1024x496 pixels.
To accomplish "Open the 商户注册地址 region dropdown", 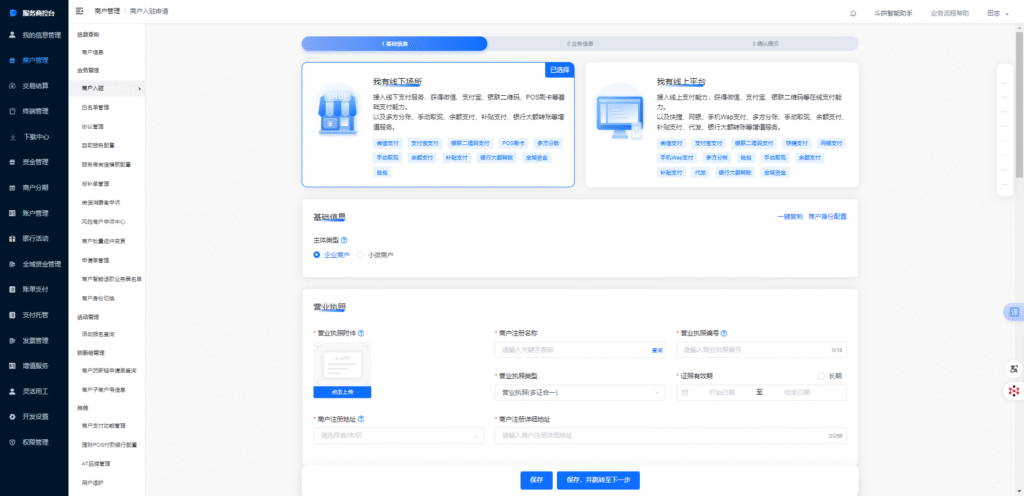I will pyautogui.click(x=399, y=435).
